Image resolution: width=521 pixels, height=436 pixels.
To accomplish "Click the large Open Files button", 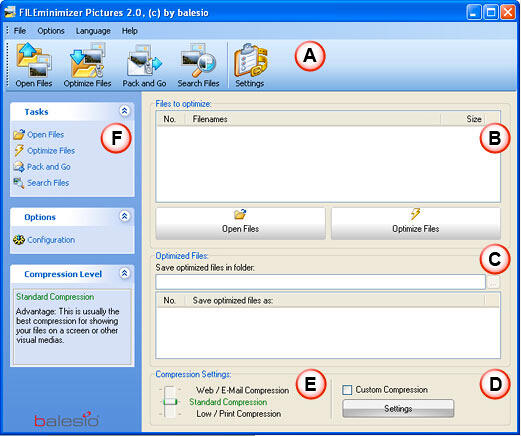I will (x=240, y=223).
